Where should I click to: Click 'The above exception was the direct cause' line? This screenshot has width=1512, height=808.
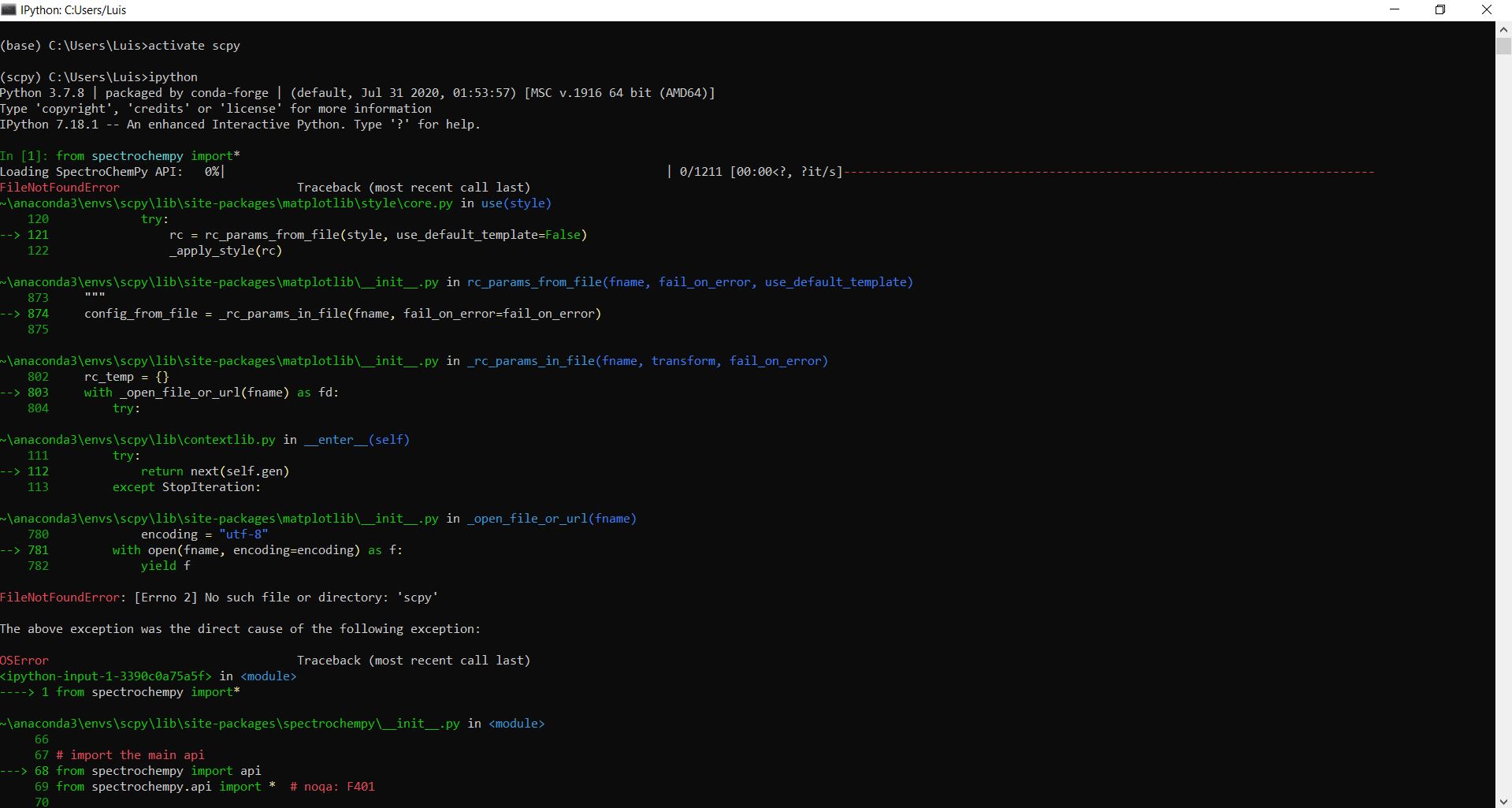coord(240,629)
